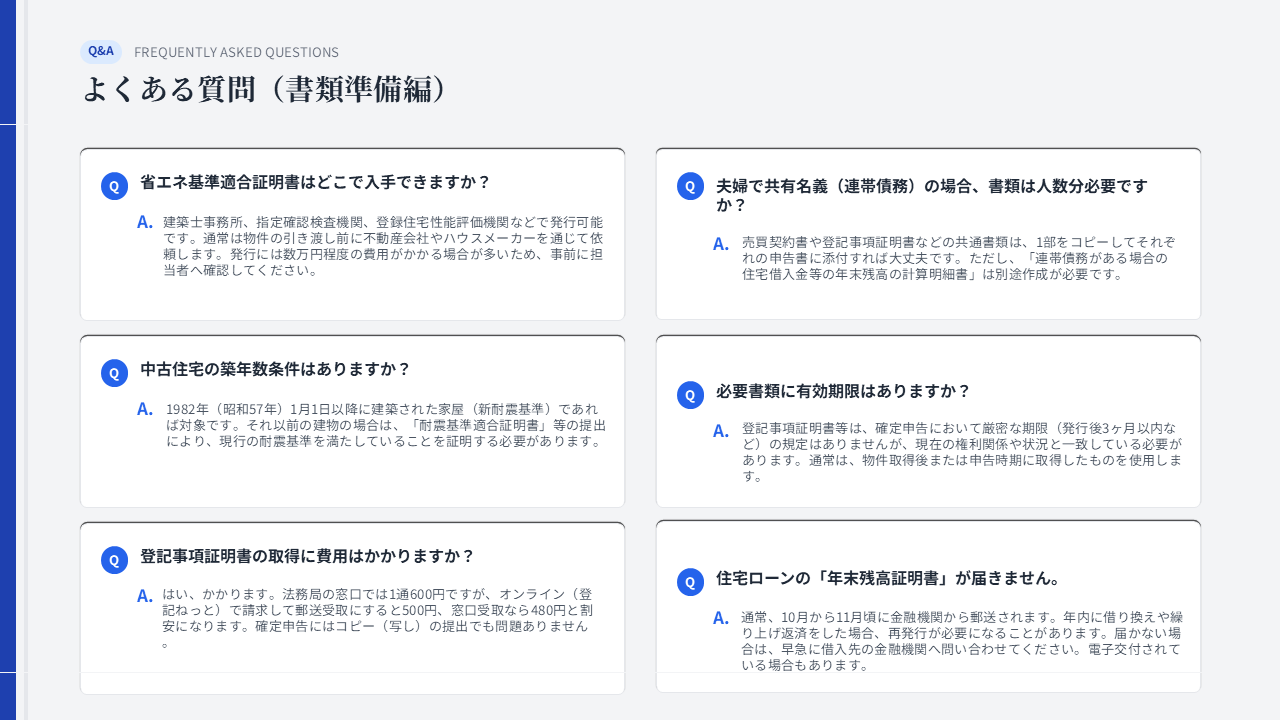Screen dimensions: 1280x720
Task: Click the Q icon beside 夫婦で共有名義 question
Action: (x=690, y=186)
